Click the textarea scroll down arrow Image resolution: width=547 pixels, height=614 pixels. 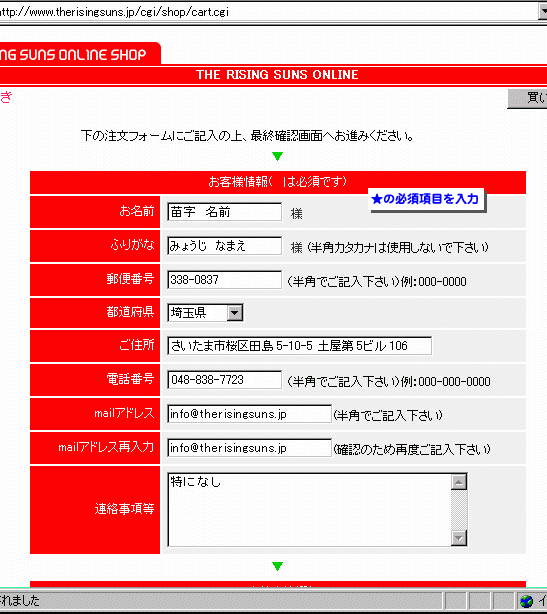click(459, 538)
